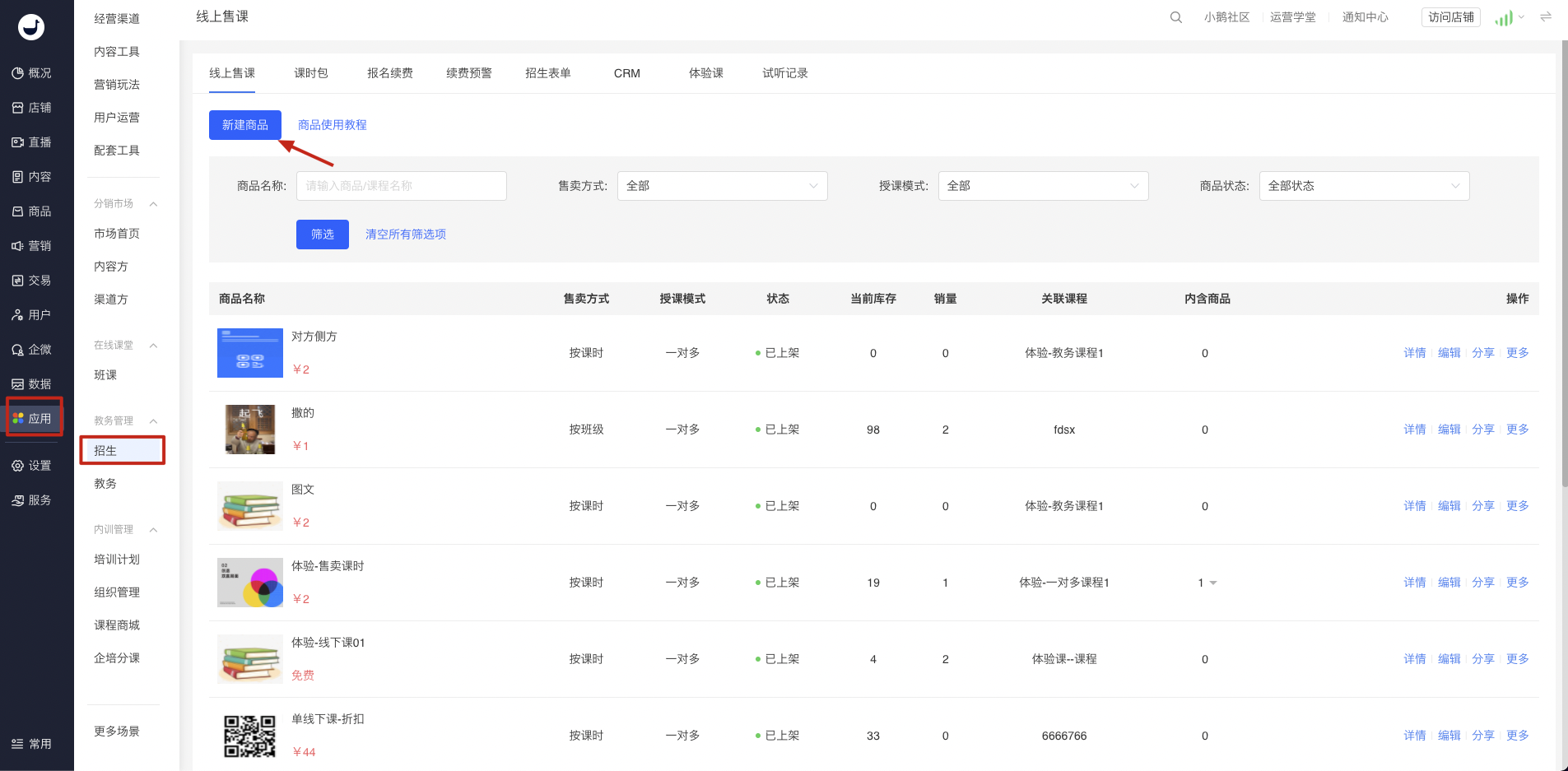The width and height of the screenshot is (1568, 771).
Task: Click thumbnail of 对方侧方 product
Action: [x=250, y=353]
